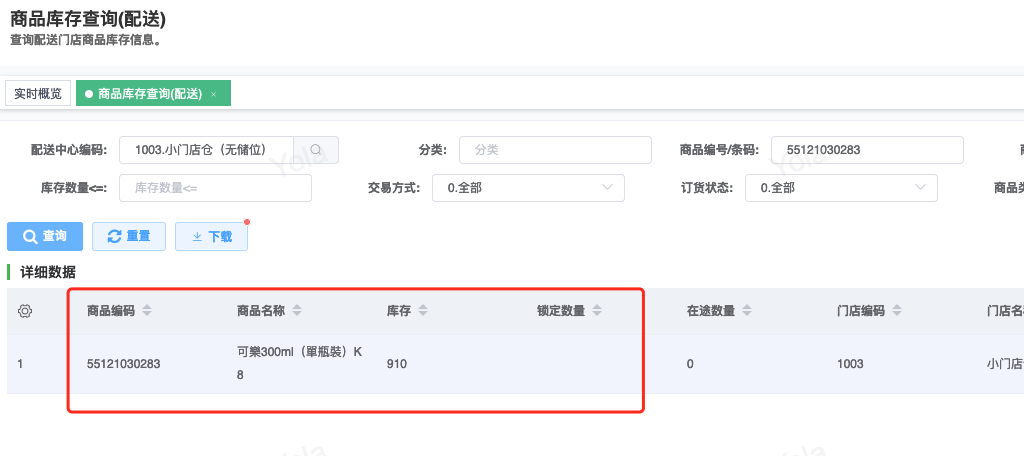This screenshot has width=1024, height=456.
Task: Close the 商品库存查询(配送) tab with its x
Action: (x=213, y=94)
